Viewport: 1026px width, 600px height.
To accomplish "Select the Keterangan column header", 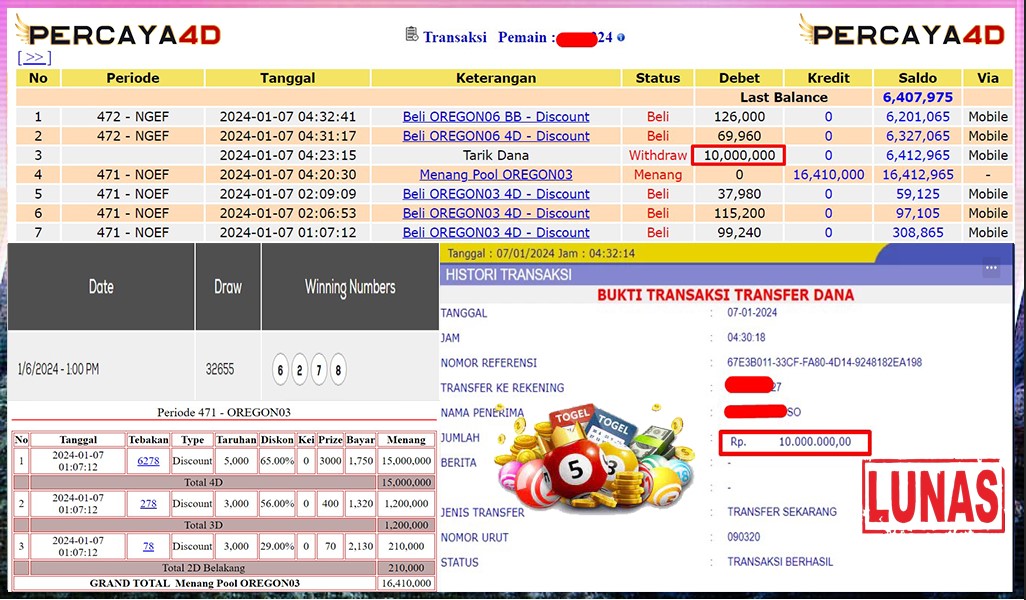I will tap(496, 78).
